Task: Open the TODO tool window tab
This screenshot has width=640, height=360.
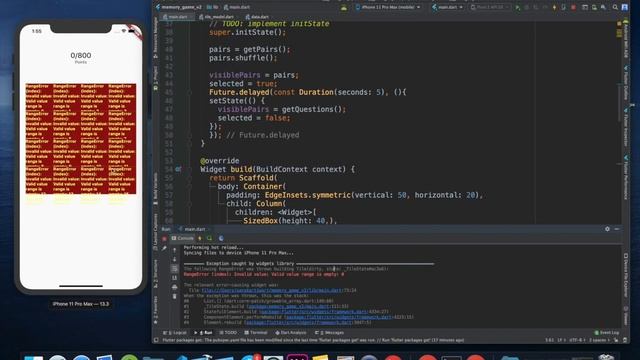Action: 228,333
